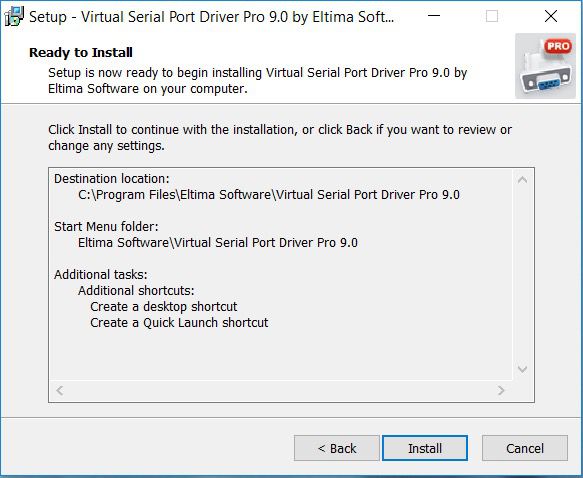Click the 'Create a Quick Launch shortcut' line

179,323
